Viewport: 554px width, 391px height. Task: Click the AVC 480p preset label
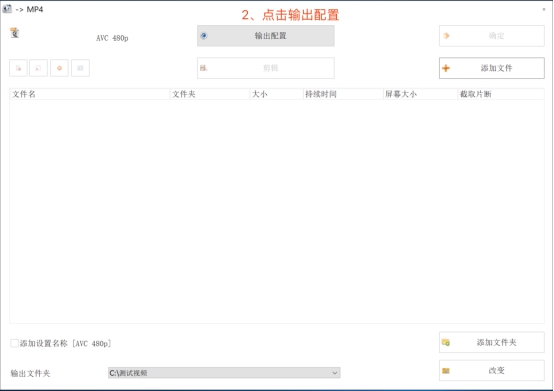(112, 38)
